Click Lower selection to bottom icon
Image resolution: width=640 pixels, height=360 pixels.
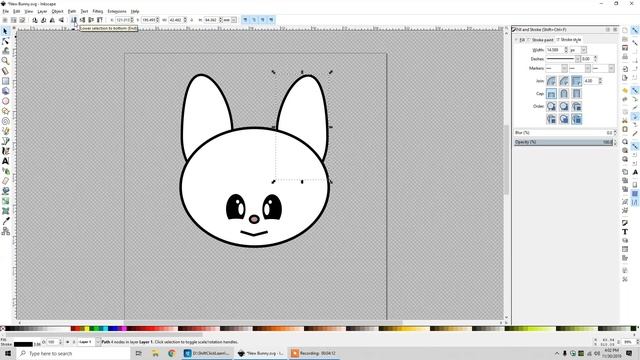[73, 20]
